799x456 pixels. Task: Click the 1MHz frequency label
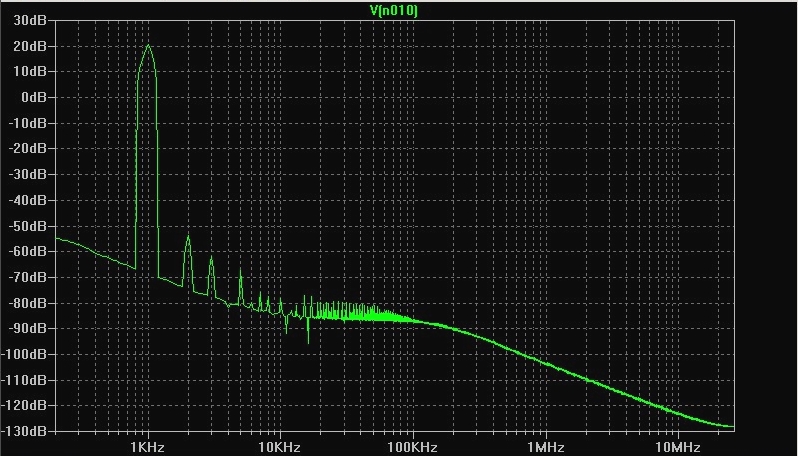(546, 448)
